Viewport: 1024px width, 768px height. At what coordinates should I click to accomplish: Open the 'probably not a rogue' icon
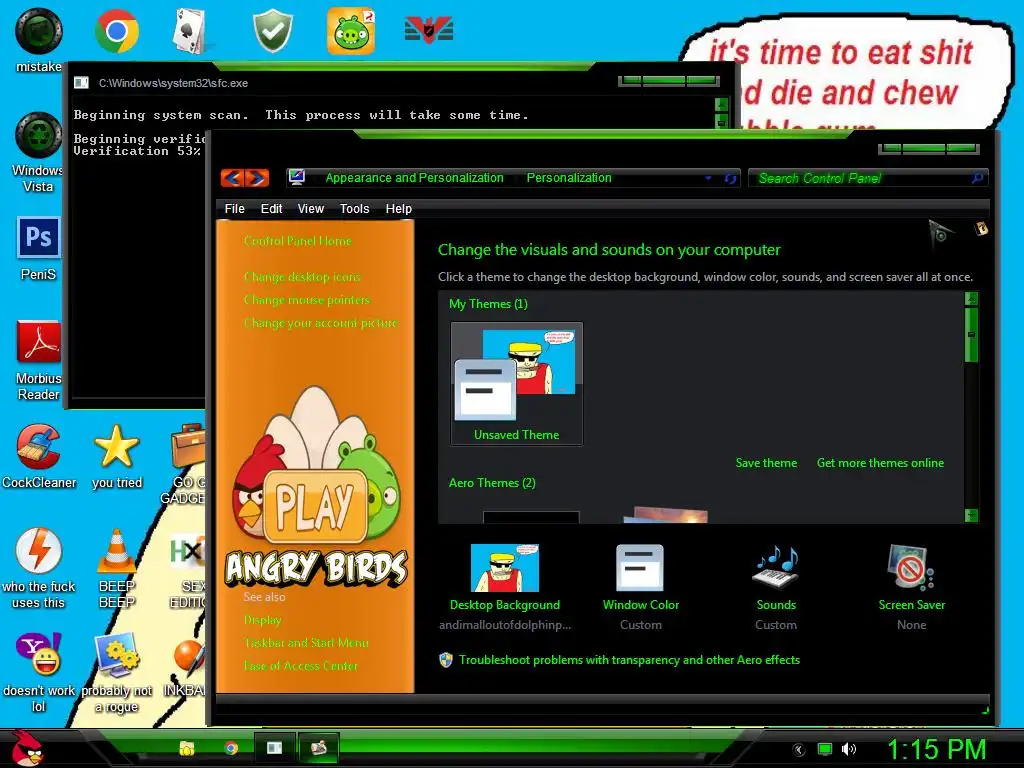[117, 673]
